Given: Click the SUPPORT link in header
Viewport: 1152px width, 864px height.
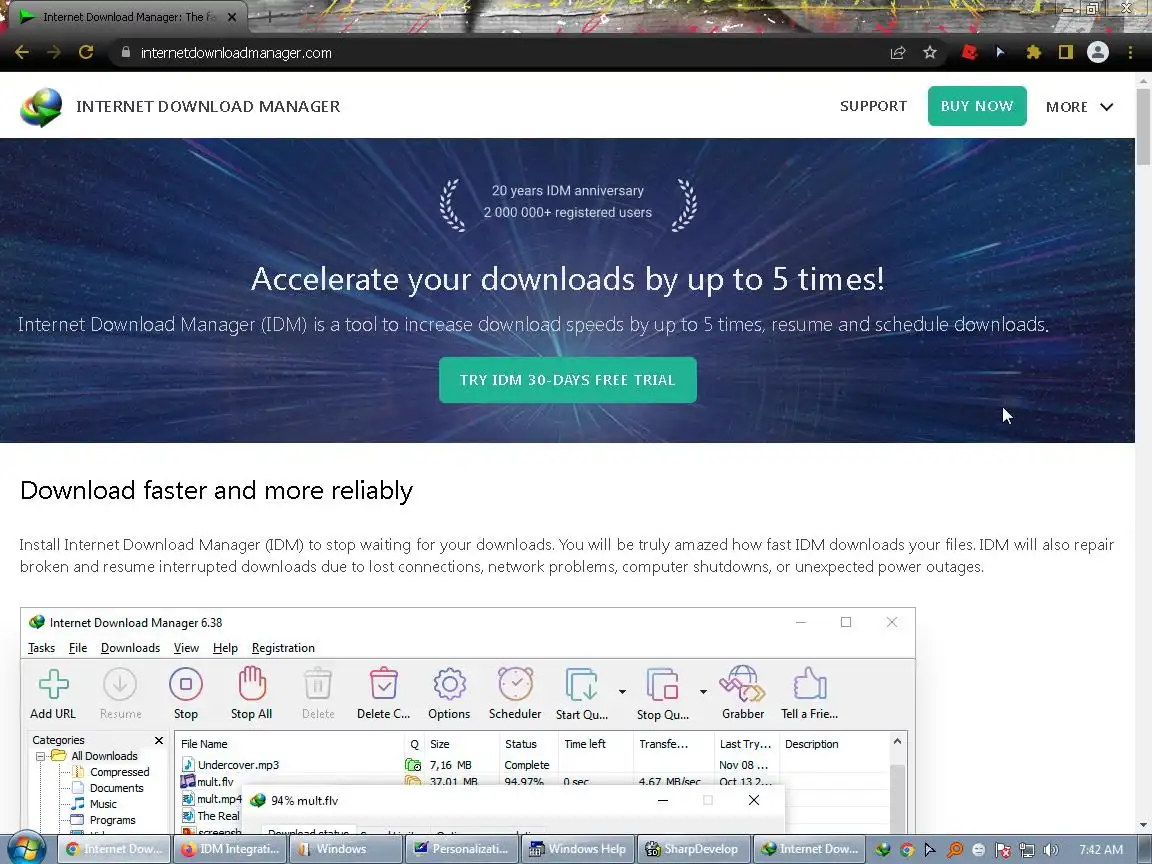Looking at the screenshot, I should pos(873,106).
